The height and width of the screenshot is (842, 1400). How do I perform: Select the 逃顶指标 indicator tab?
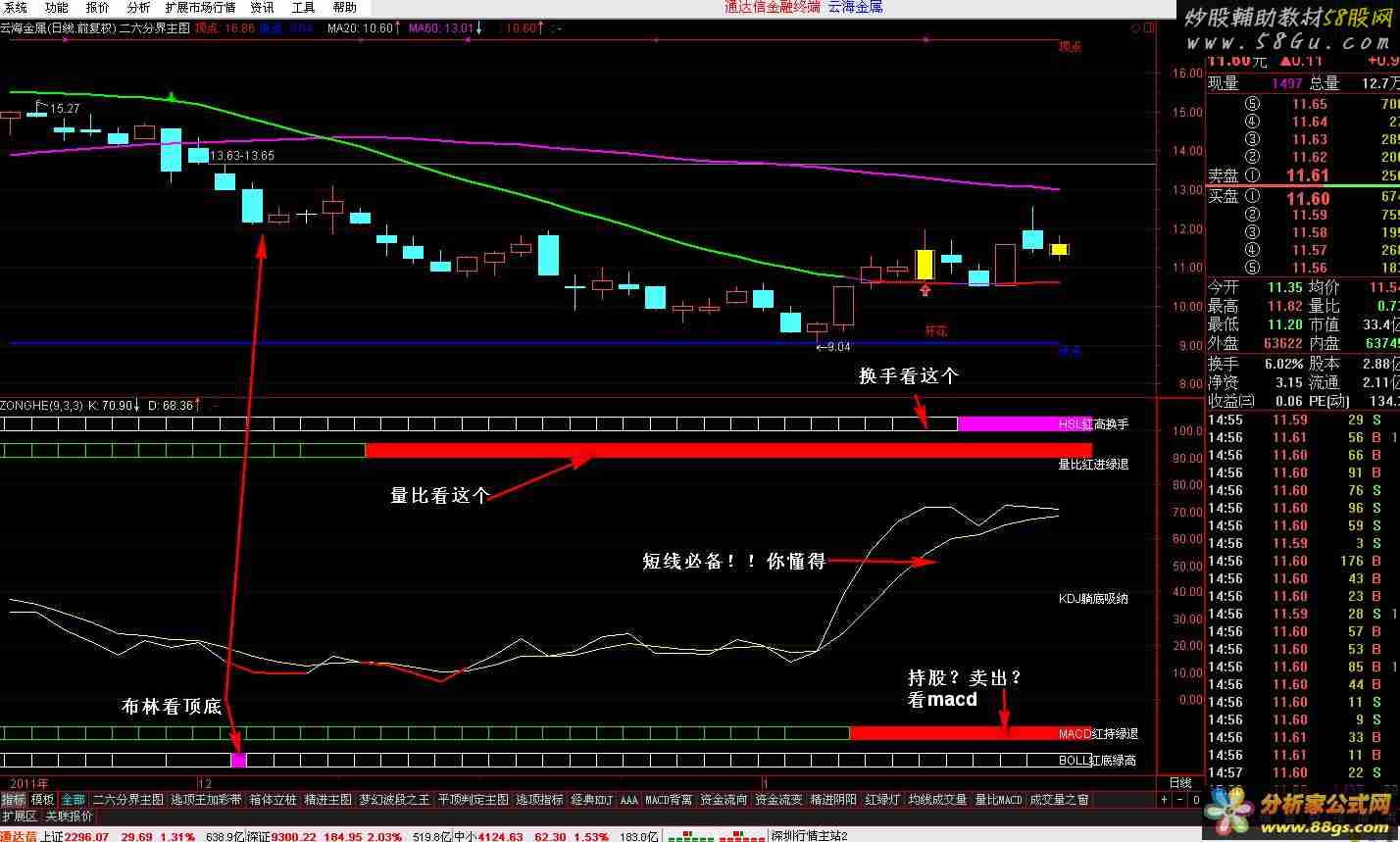click(540, 800)
